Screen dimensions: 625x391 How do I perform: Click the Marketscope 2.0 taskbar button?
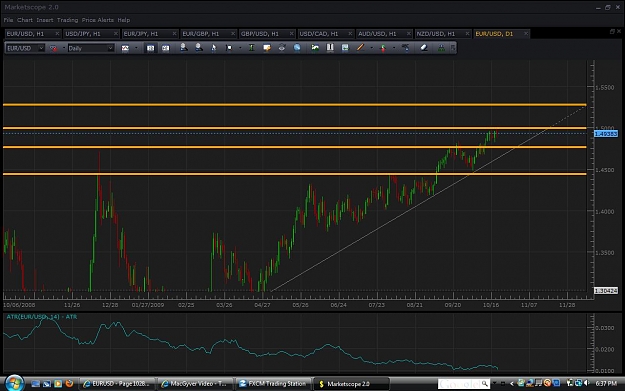tap(351, 384)
